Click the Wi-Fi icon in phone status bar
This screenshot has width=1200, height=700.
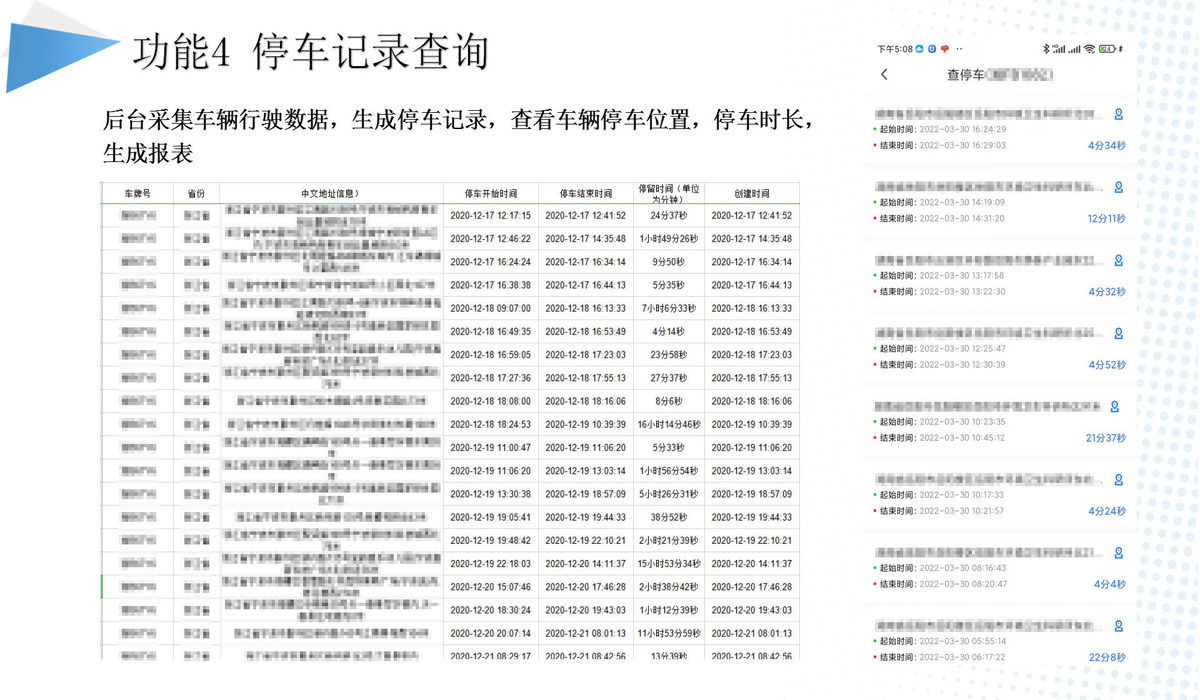click(x=1089, y=49)
